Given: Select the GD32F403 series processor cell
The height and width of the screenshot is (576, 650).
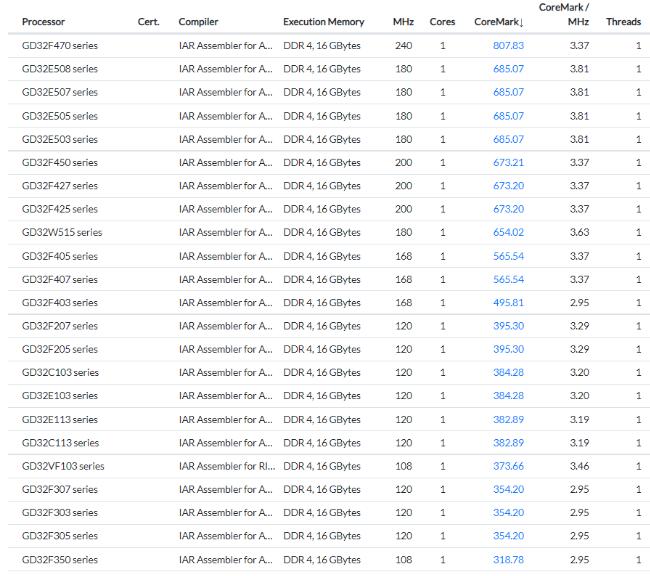Looking at the screenshot, I should pyautogui.click(x=60, y=303).
